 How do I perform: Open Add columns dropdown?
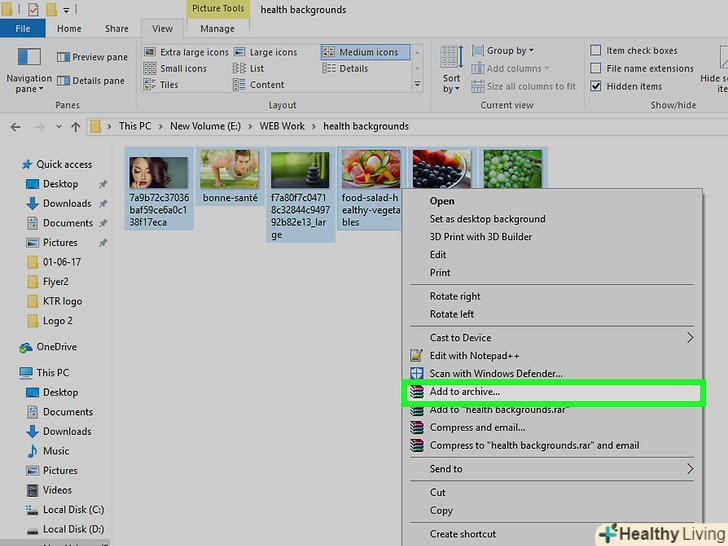point(510,68)
